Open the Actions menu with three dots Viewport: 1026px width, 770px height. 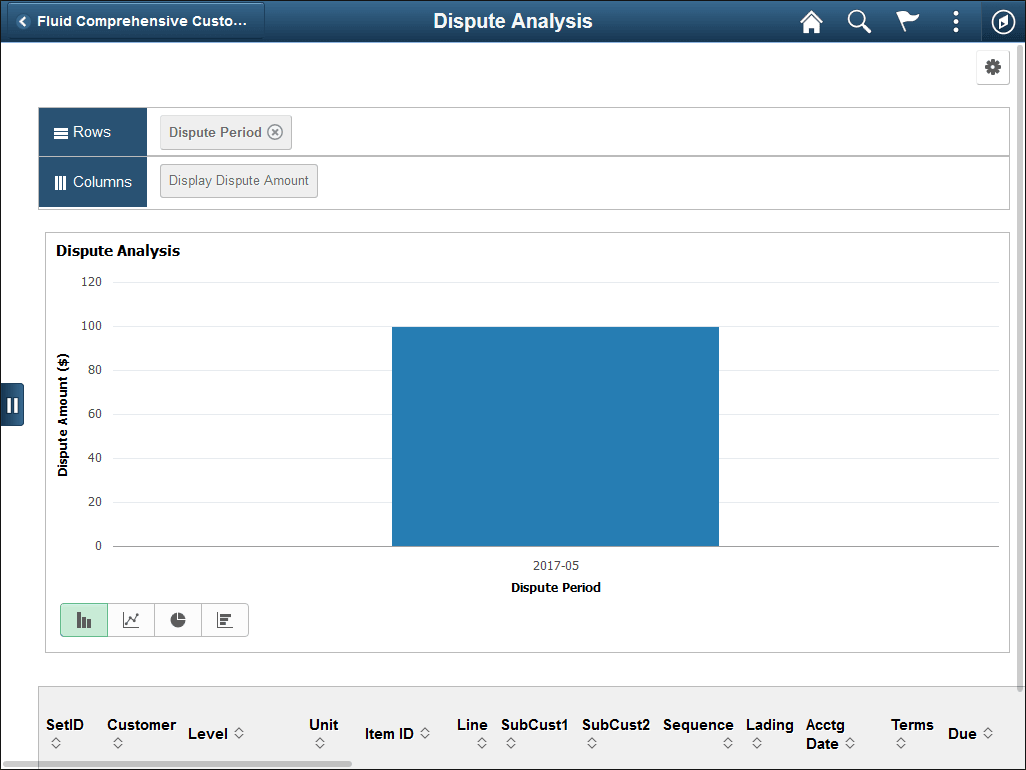coord(955,21)
